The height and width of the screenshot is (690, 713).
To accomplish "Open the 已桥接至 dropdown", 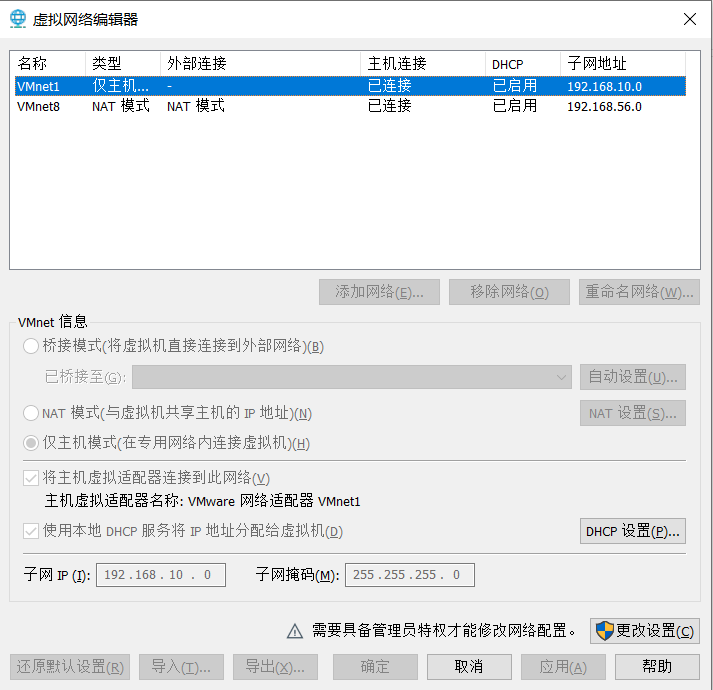I will tap(351, 377).
